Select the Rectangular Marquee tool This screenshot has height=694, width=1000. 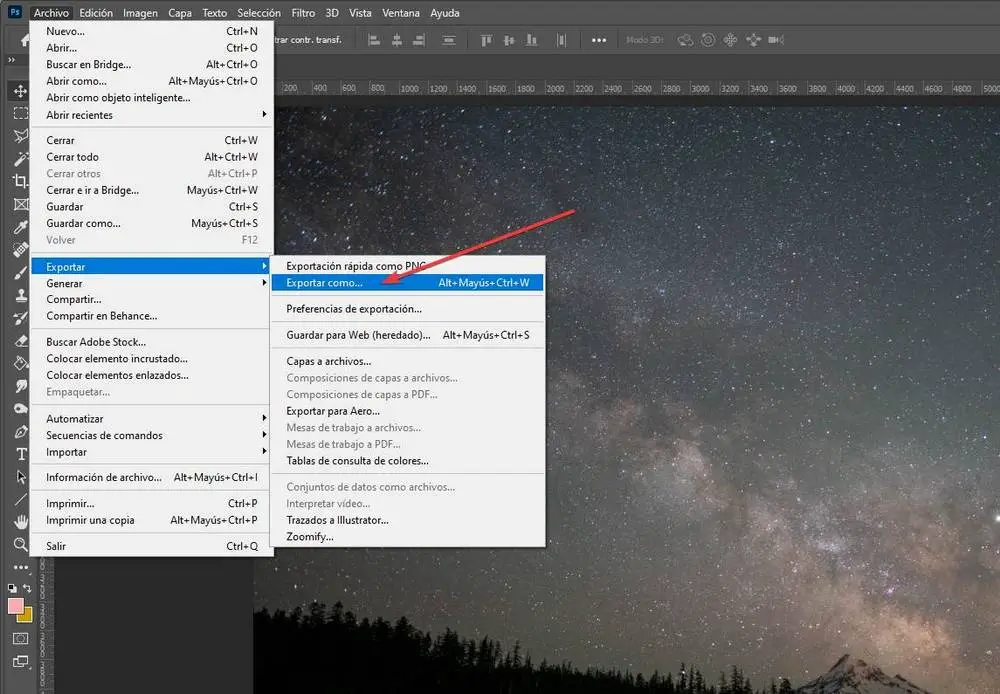[20, 113]
